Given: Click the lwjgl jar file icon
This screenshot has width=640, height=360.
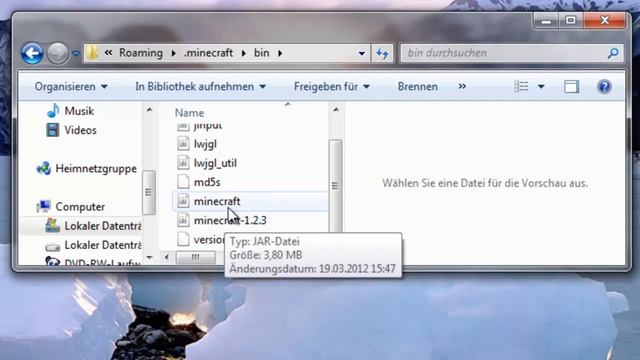Looking at the screenshot, I should [x=183, y=144].
